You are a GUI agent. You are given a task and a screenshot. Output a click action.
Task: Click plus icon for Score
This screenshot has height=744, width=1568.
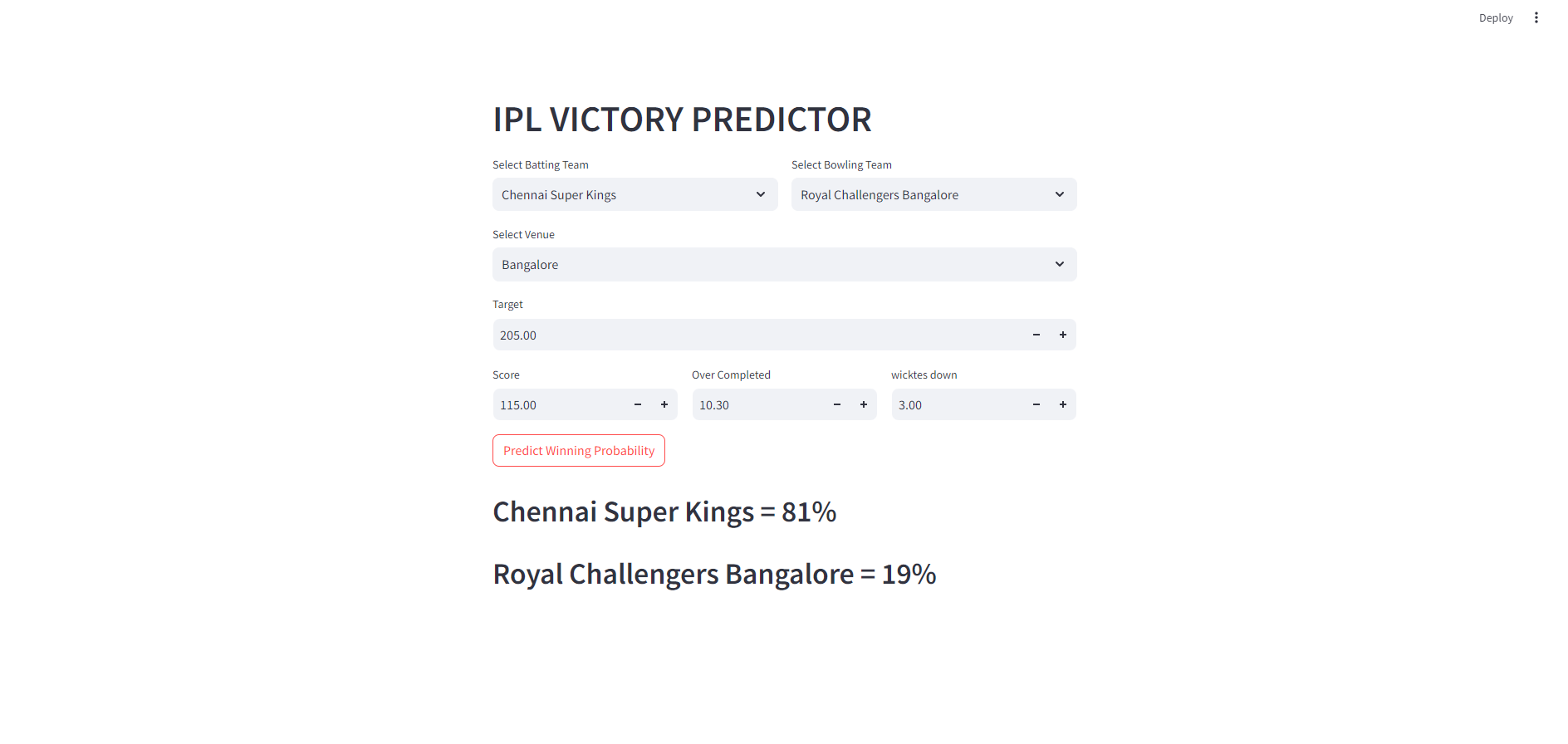coord(664,404)
